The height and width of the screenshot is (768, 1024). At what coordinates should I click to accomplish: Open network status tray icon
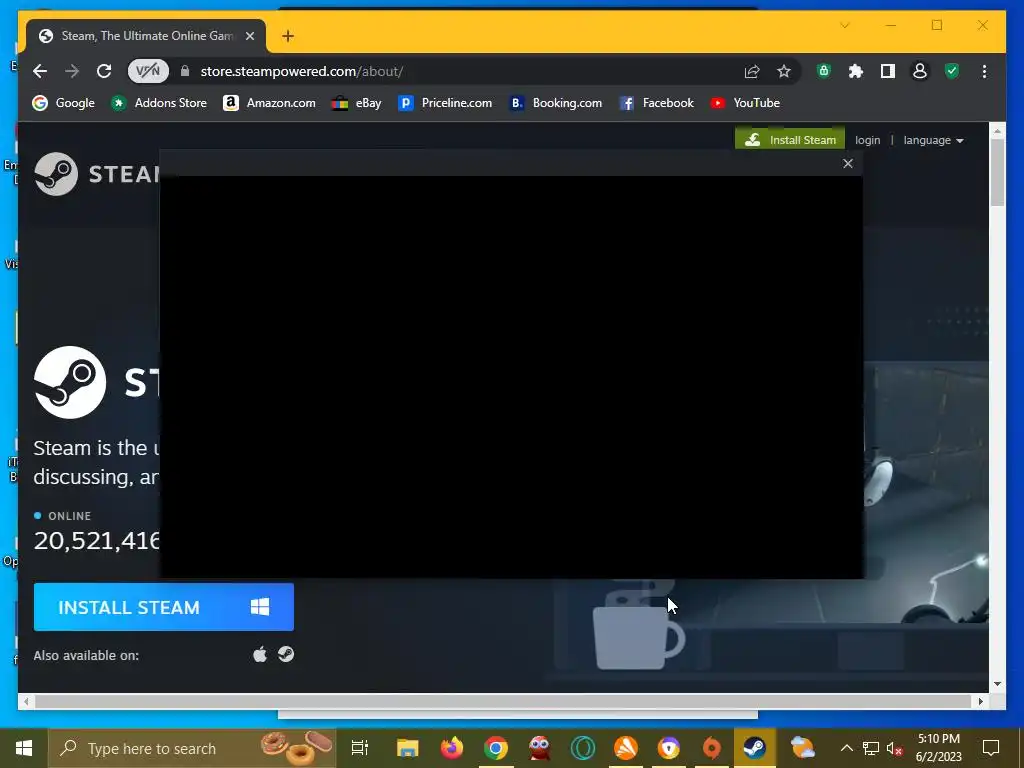tap(871, 748)
